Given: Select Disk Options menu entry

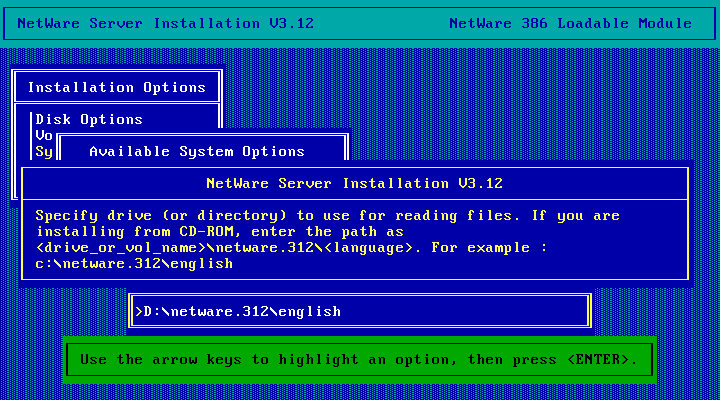Looking at the screenshot, I should 89,119.
